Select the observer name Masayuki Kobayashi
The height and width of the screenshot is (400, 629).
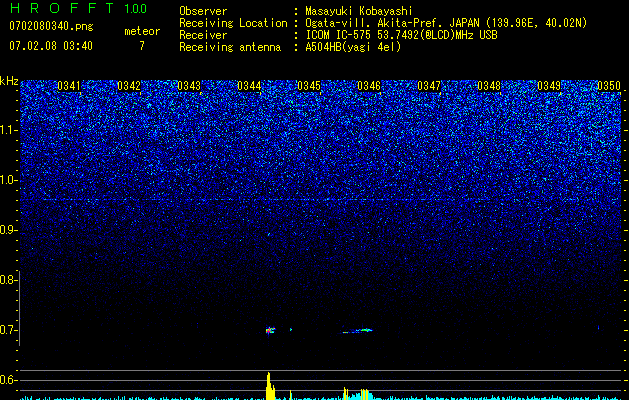click(x=359, y=11)
